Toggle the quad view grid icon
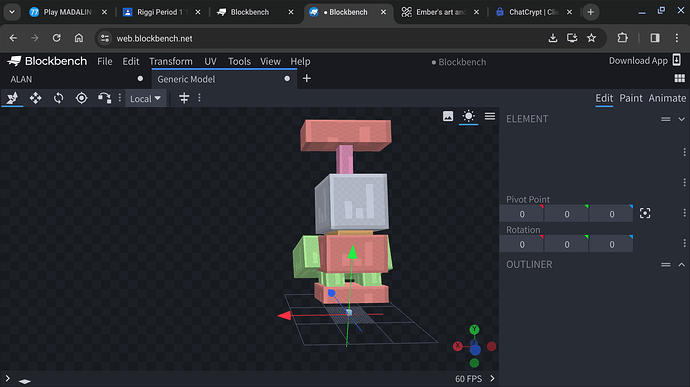This screenshot has width=690, height=387. point(679,78)
